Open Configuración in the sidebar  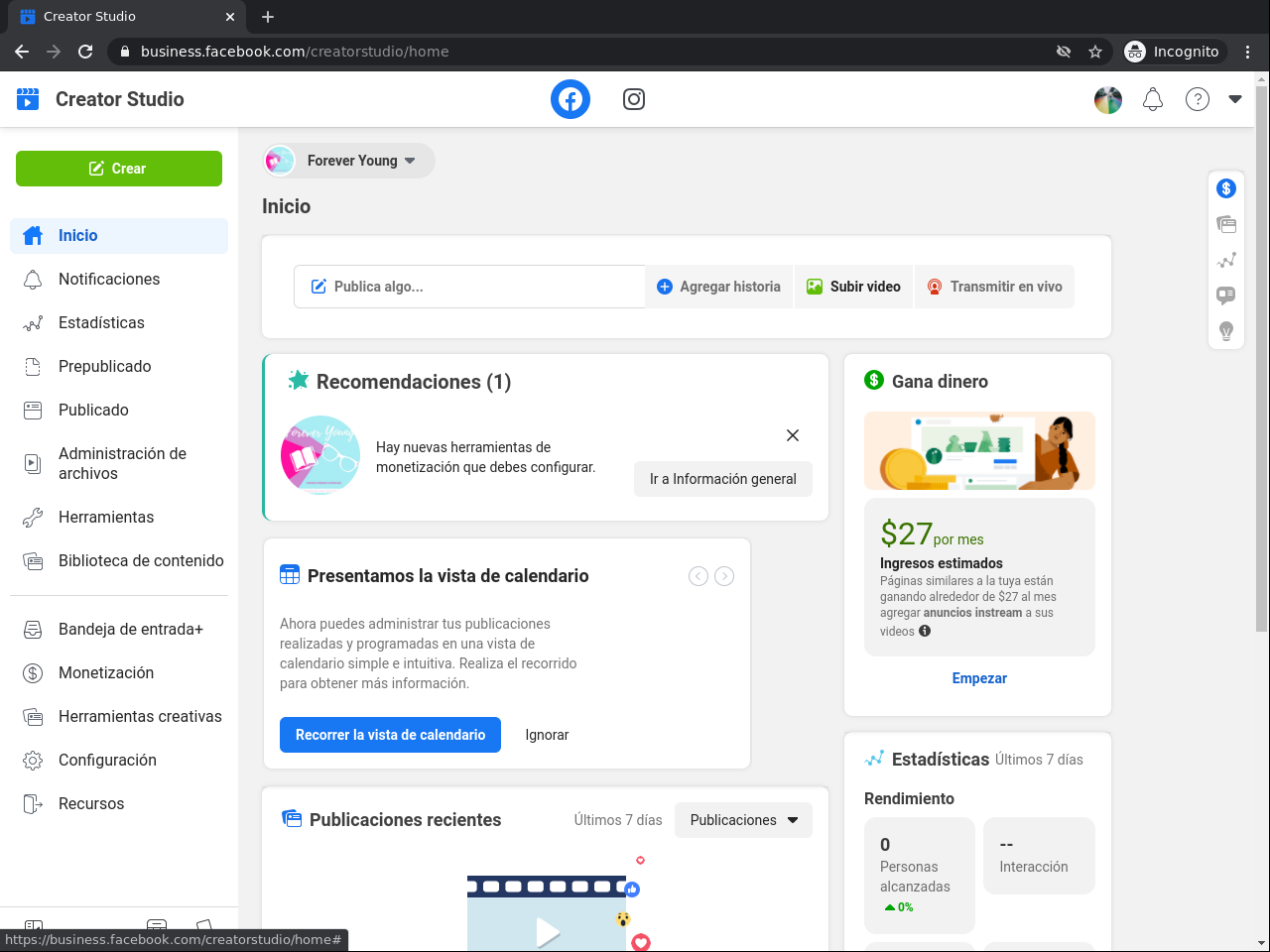pos(119,761)
